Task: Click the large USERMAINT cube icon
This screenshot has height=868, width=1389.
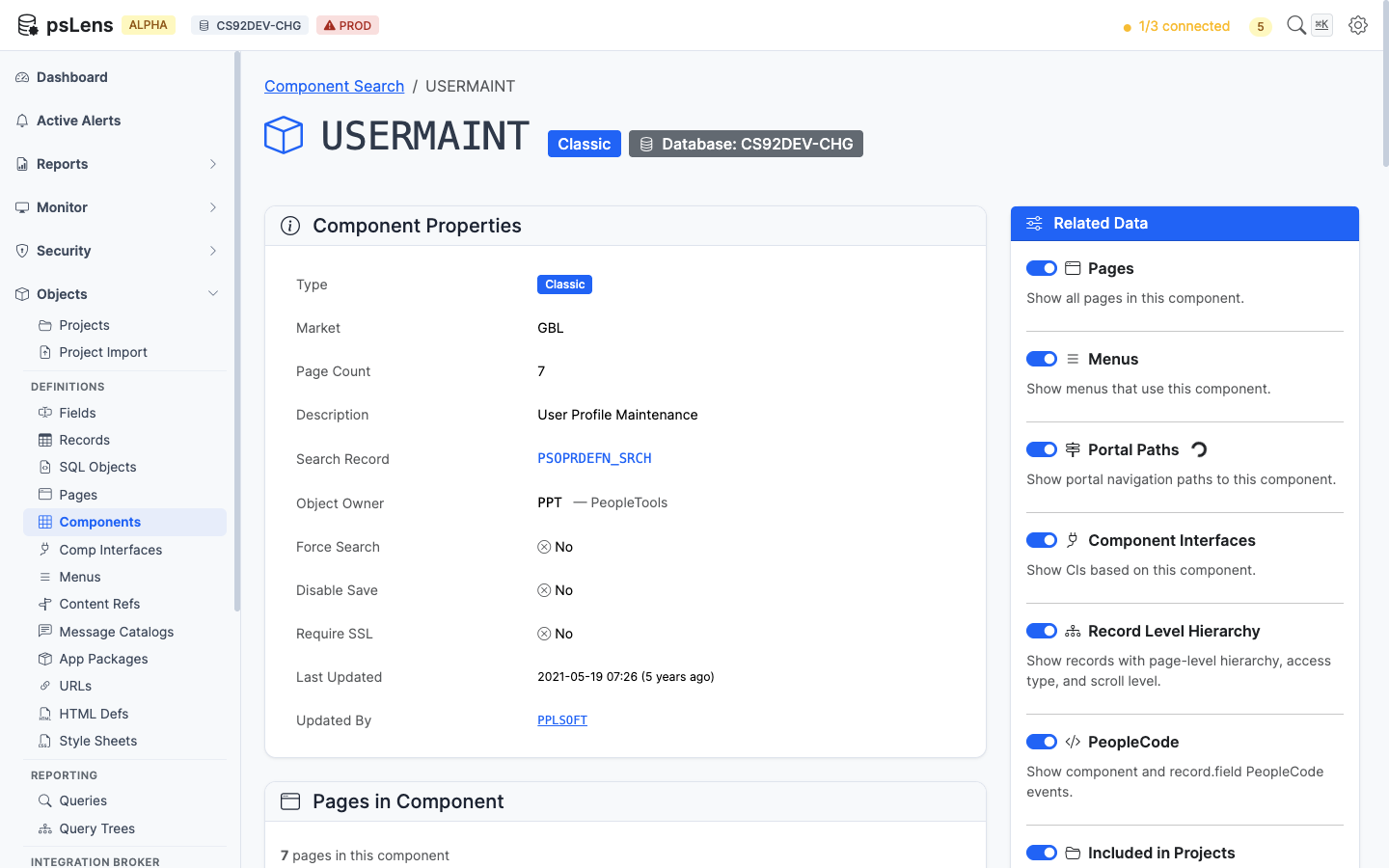Action: pos(284,136)
